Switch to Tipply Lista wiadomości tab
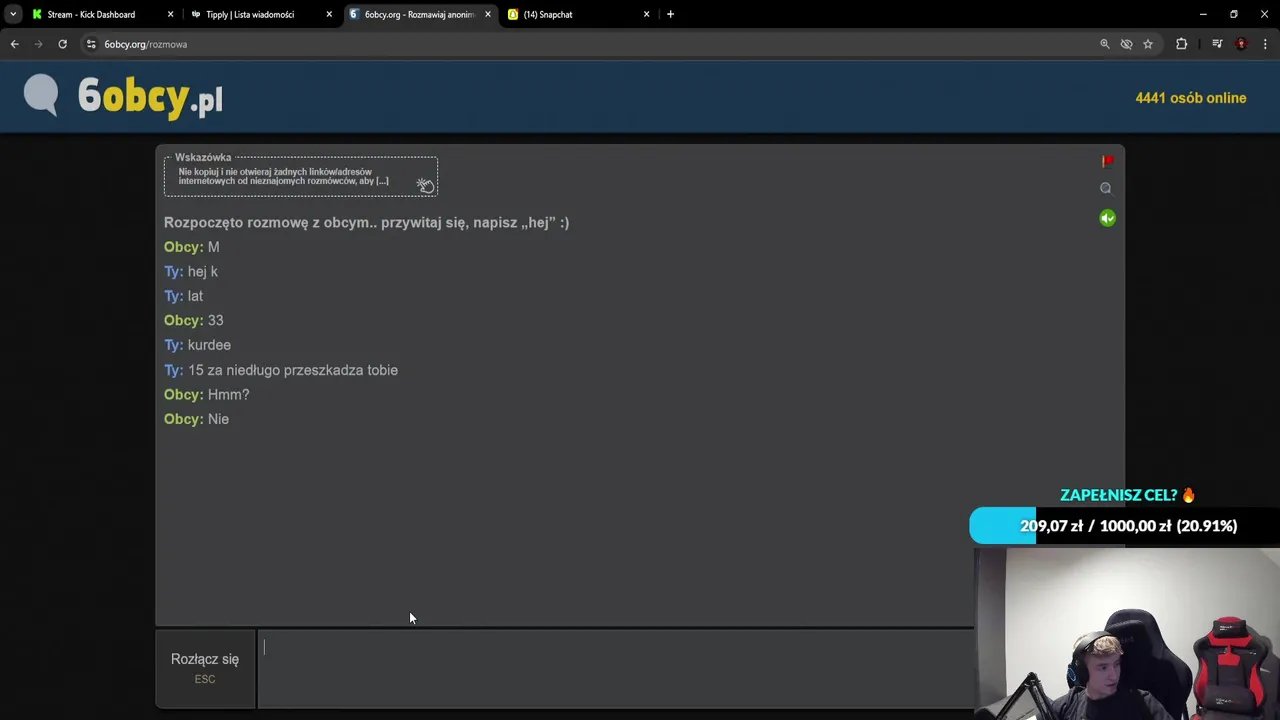1280x720 pixels. (x=250, y=15)
